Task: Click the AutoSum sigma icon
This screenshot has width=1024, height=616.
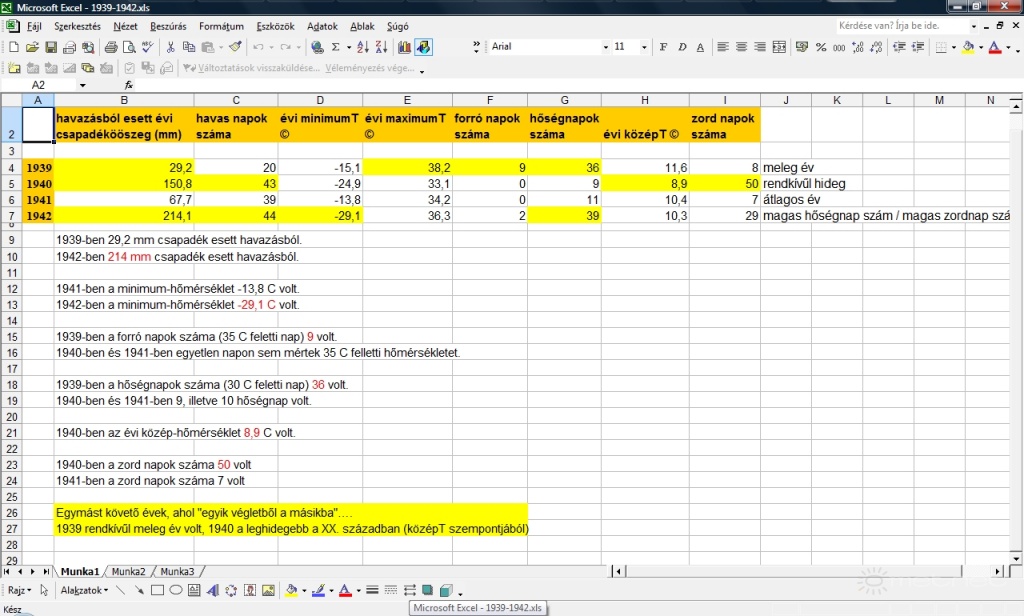Action: tap(335, 47)
